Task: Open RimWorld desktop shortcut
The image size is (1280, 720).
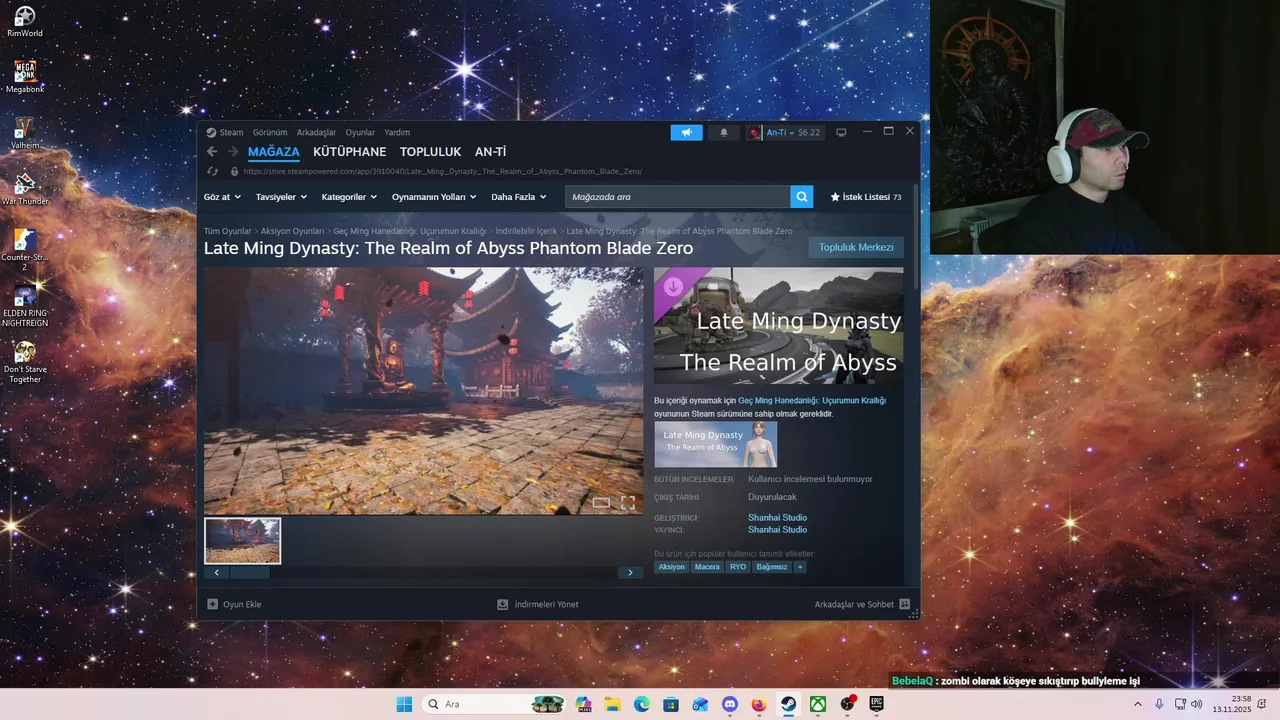Action: pos(25,22)
